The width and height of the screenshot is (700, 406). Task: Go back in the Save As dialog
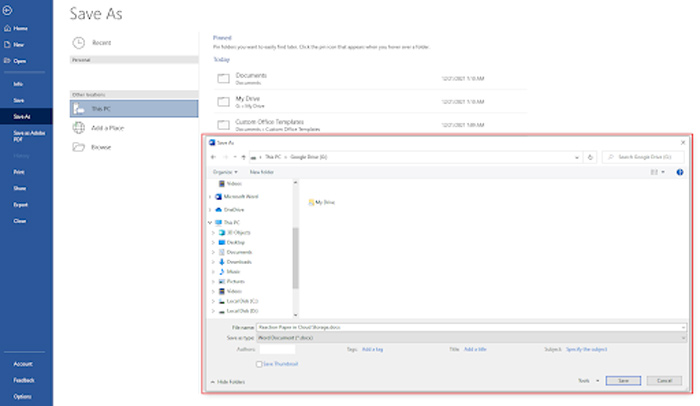(x=213, y=157)
